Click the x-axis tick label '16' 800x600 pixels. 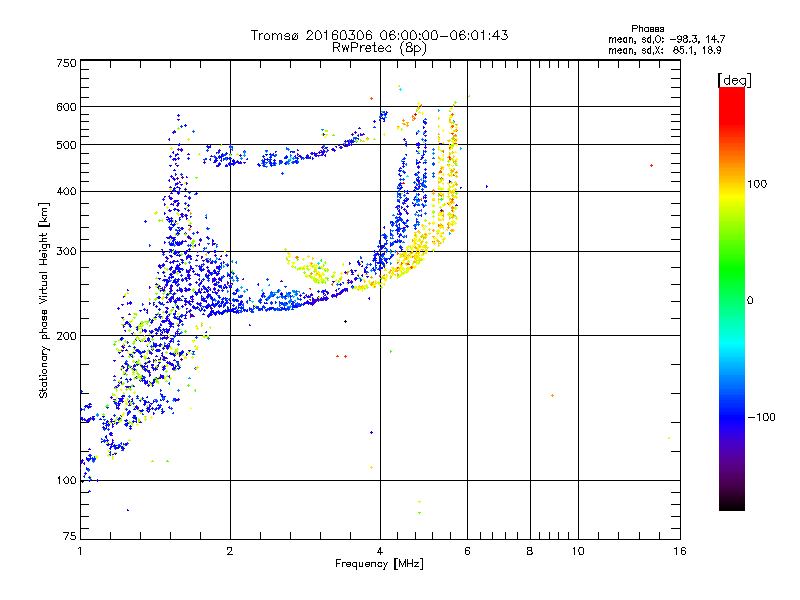(x=680, y=551)
